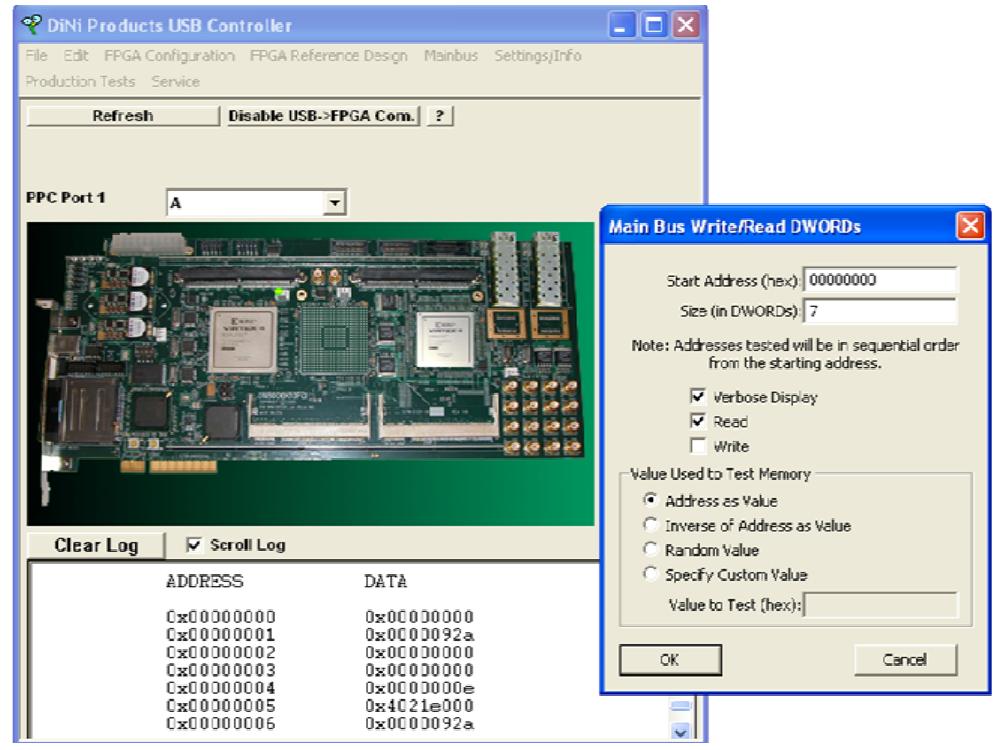Viewport: 1005px width, 750px height.
Task: Click log address 0x00000003
Action: [221, 671]
